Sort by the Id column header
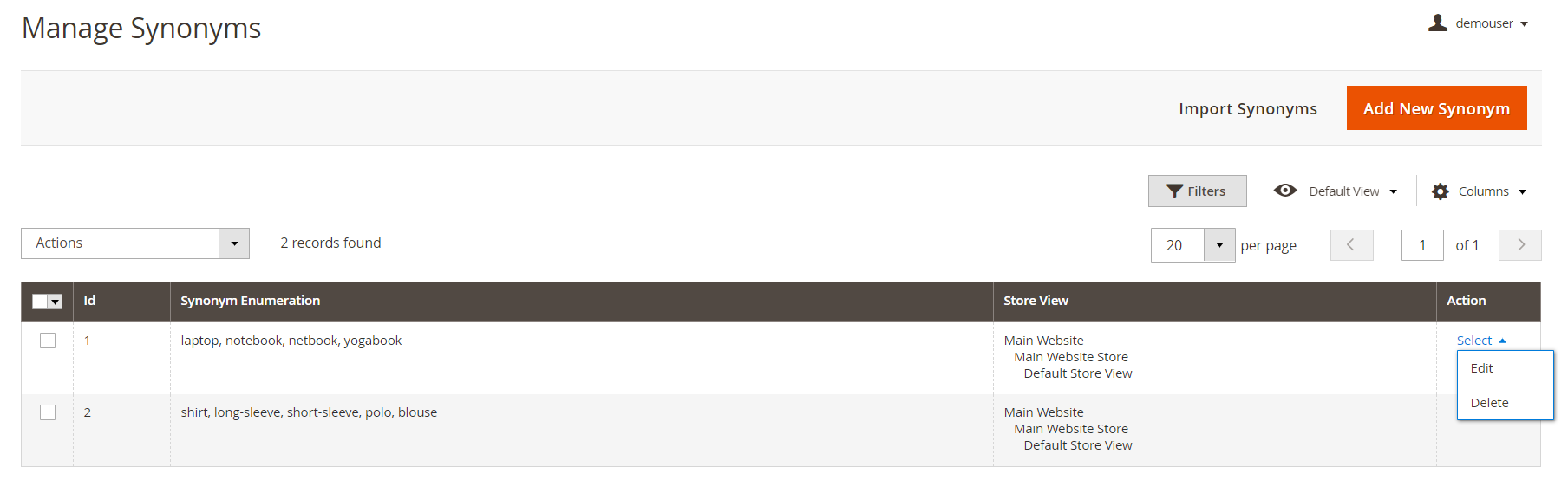 (89, 301)
